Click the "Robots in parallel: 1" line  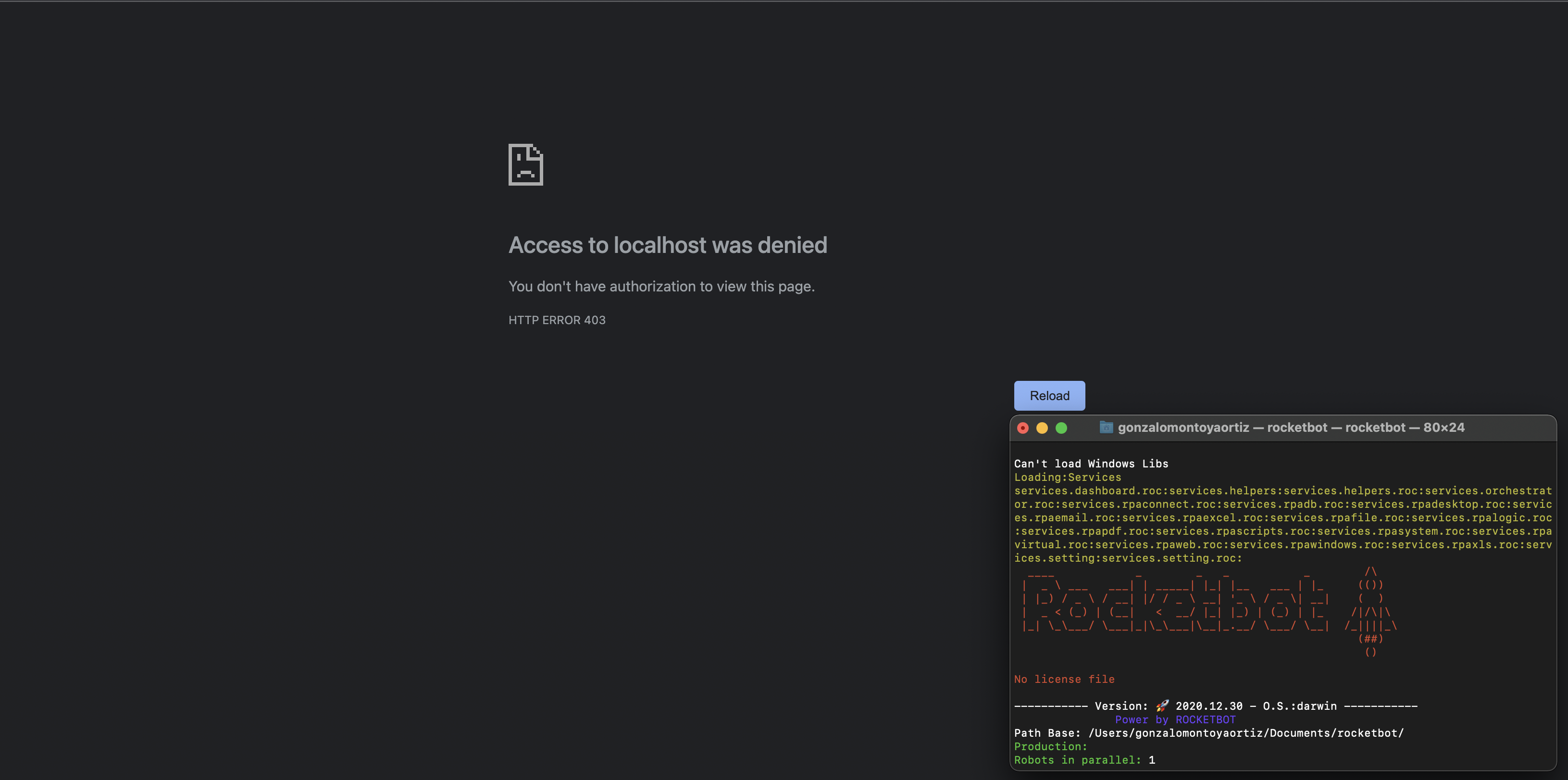click(1084, 760)
